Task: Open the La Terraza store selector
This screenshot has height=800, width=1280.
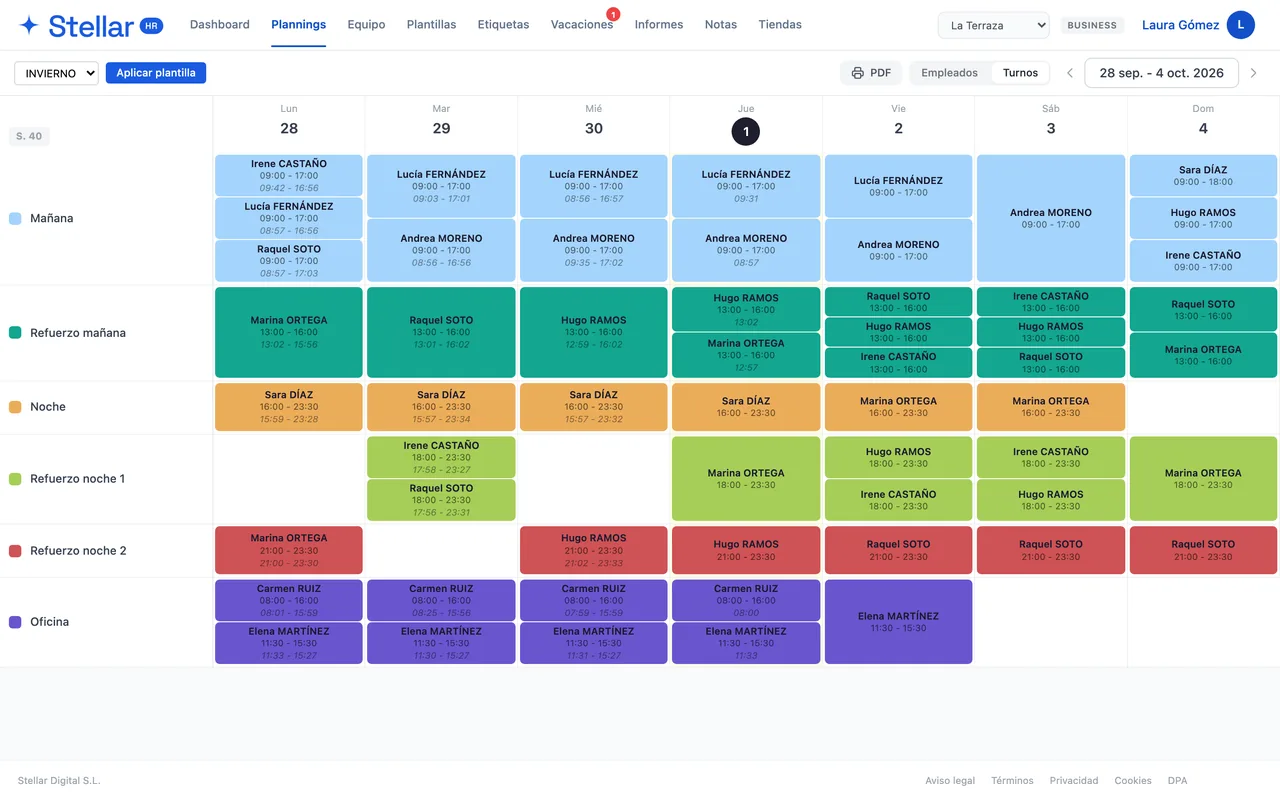Action: (x=993, y=25)
